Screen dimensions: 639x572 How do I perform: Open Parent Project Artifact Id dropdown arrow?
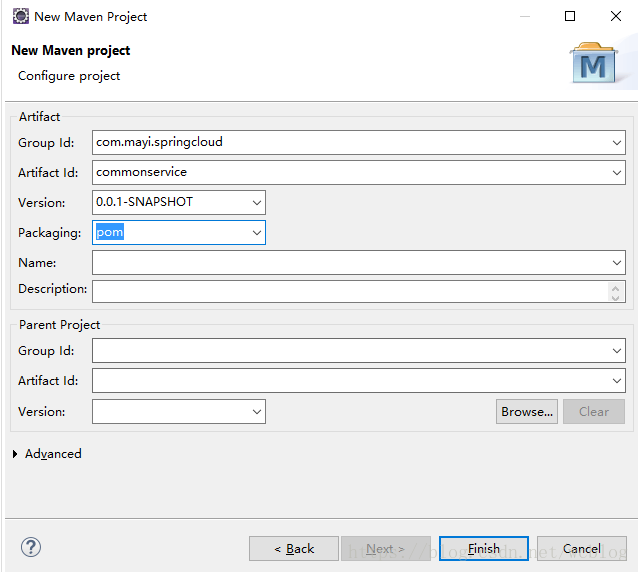tap(617, 381)
